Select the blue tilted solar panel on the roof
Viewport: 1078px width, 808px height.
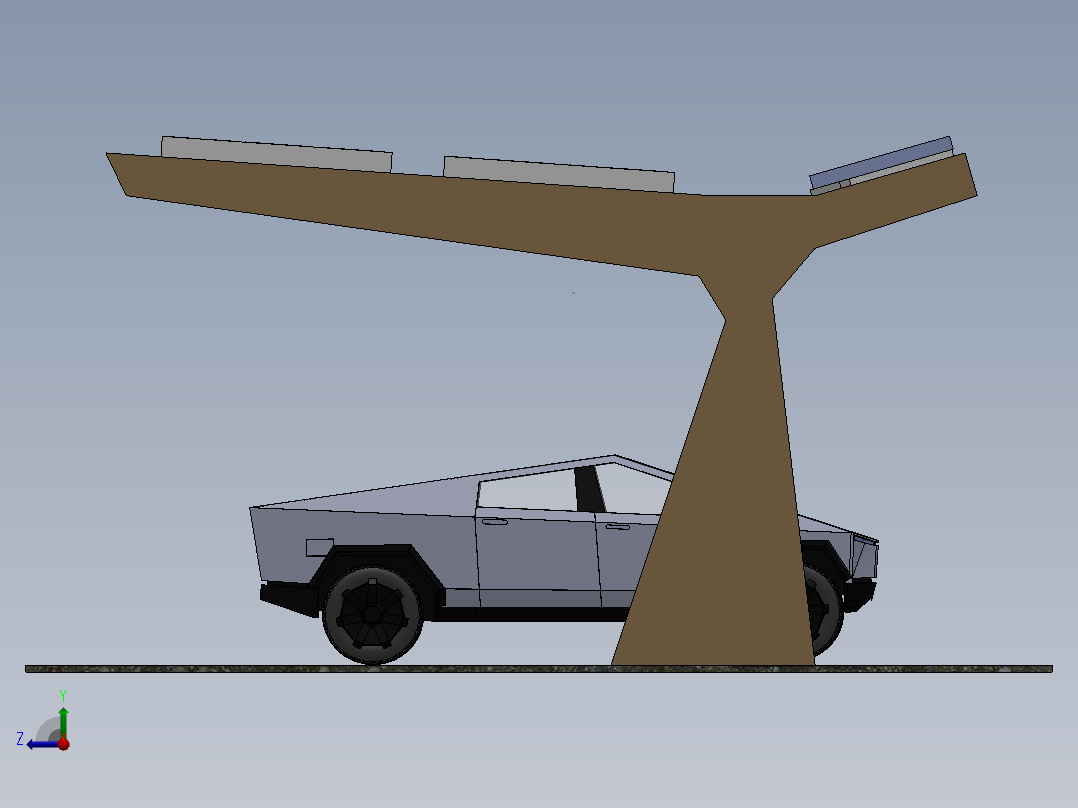881,162
